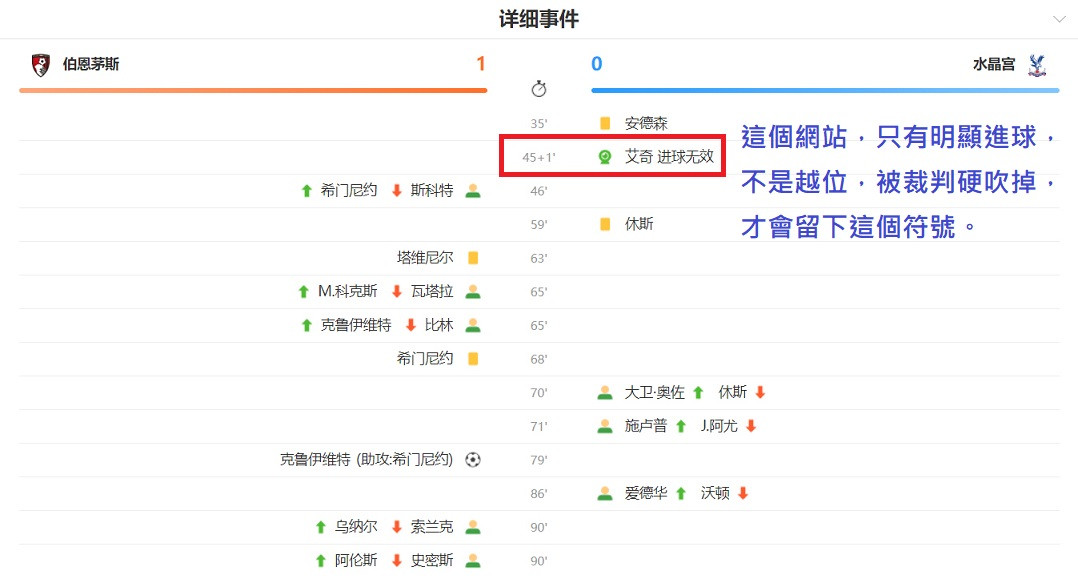
Task: Open the 水晶宫 team name
Action: click(x=994, y=65)
